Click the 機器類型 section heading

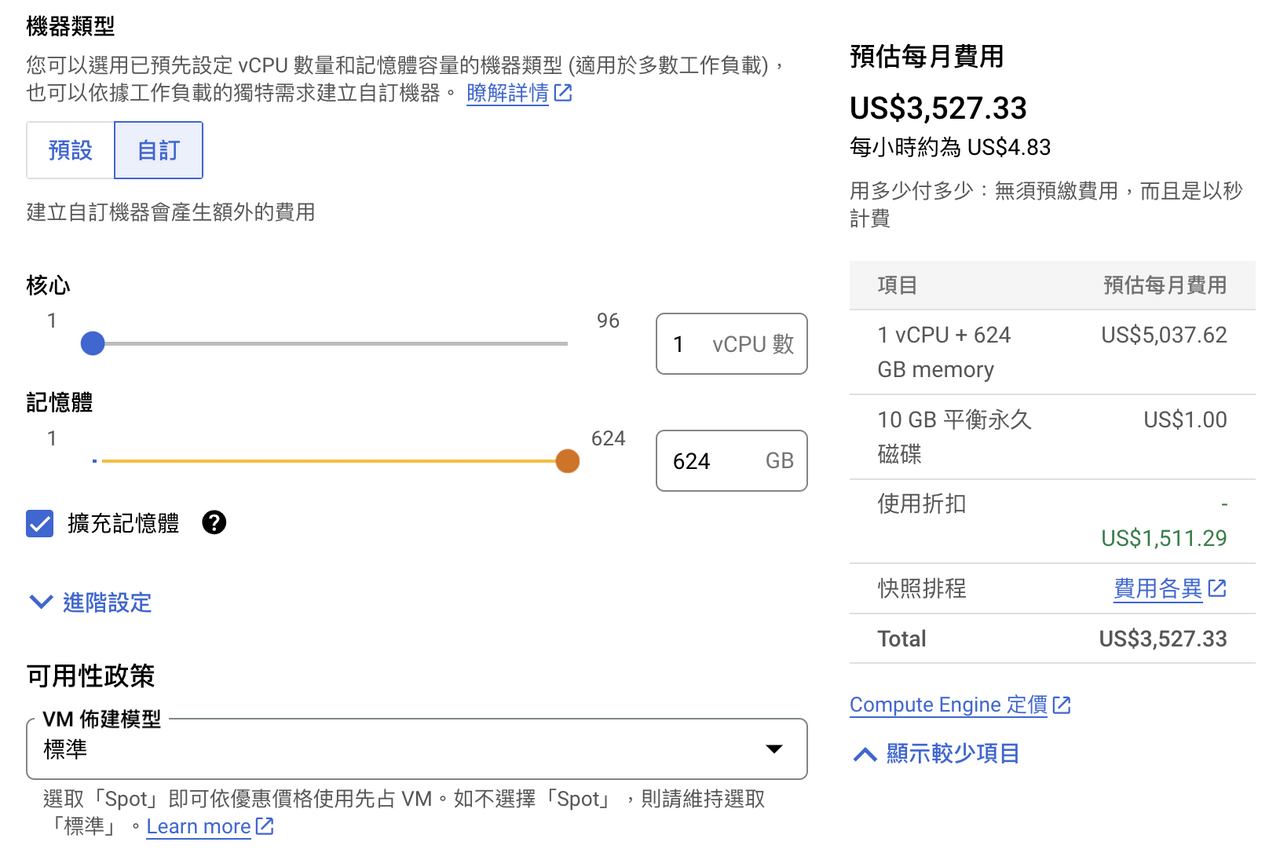(x=70, y=27)
